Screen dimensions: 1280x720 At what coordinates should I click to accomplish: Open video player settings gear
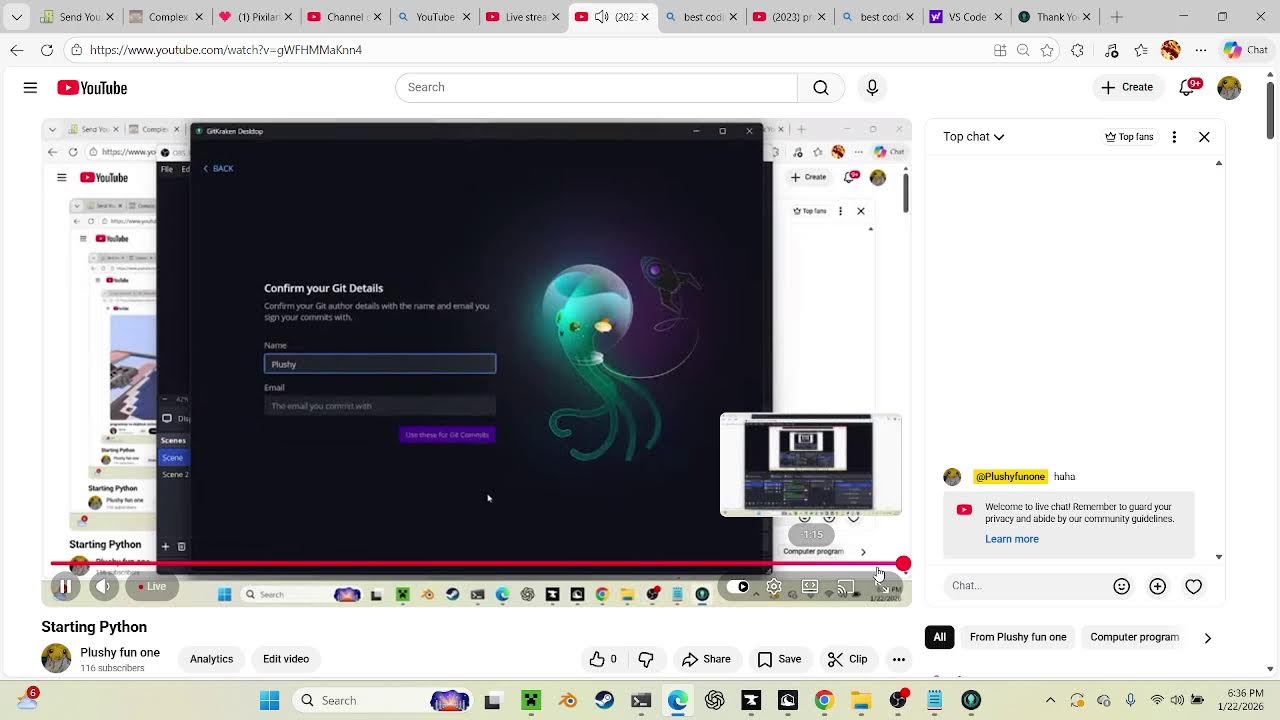coord(774,587)
